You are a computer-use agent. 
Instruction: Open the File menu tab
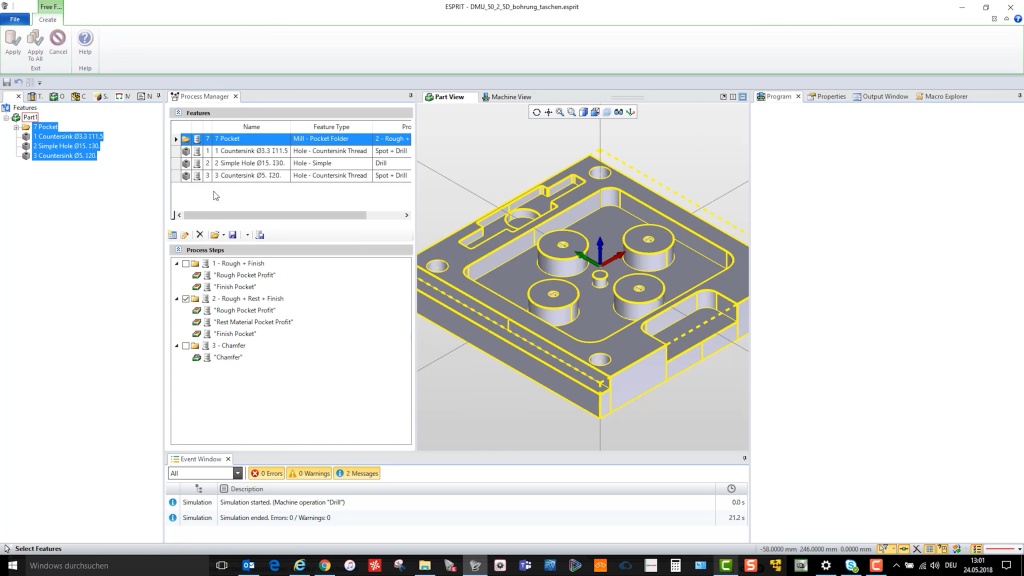(15, 19)
